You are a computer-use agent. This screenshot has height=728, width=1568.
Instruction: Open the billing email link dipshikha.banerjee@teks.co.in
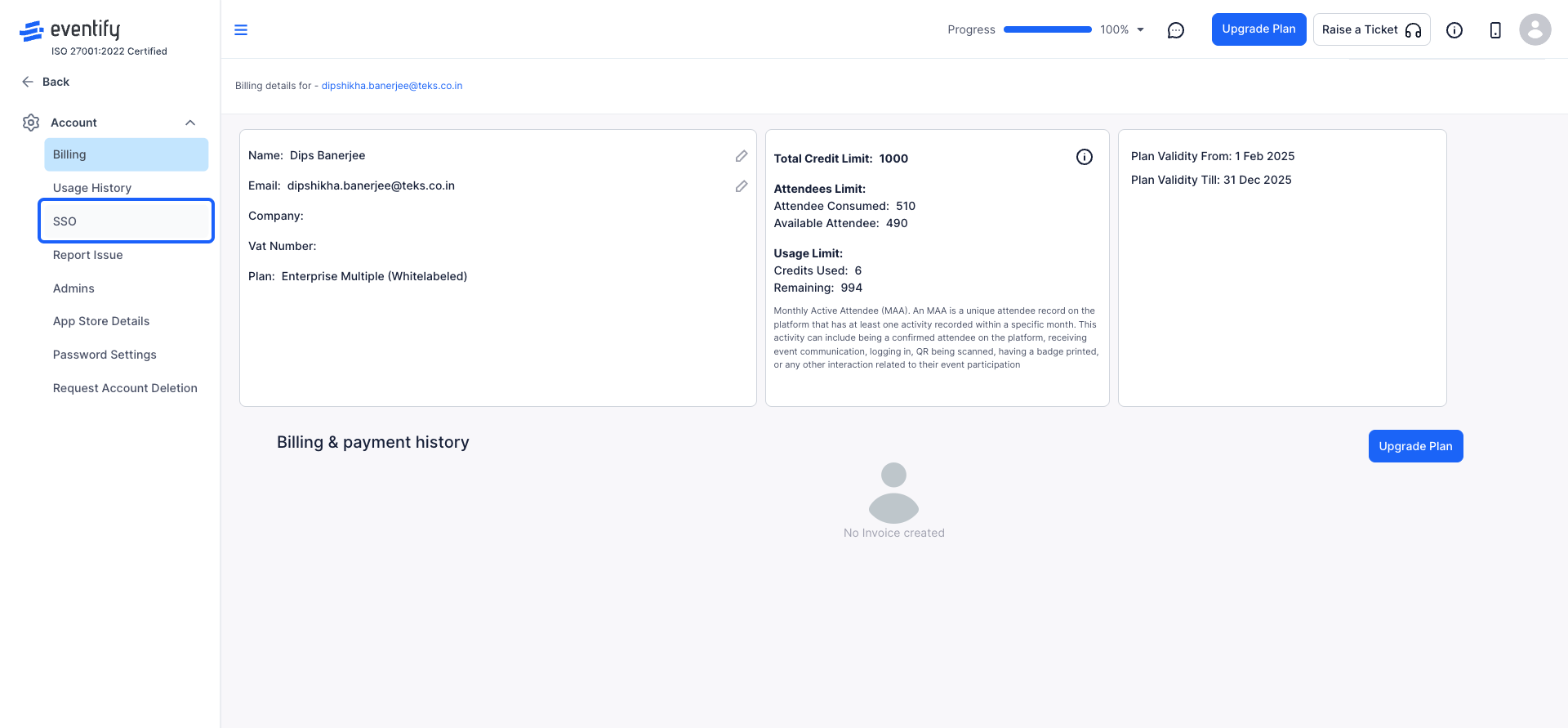point(392,86)
